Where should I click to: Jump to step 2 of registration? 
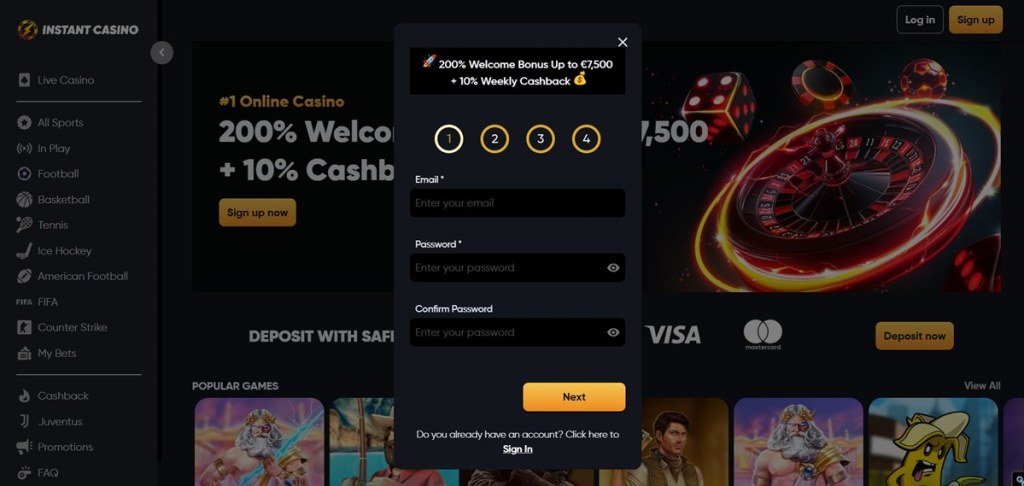click(494, 138)
